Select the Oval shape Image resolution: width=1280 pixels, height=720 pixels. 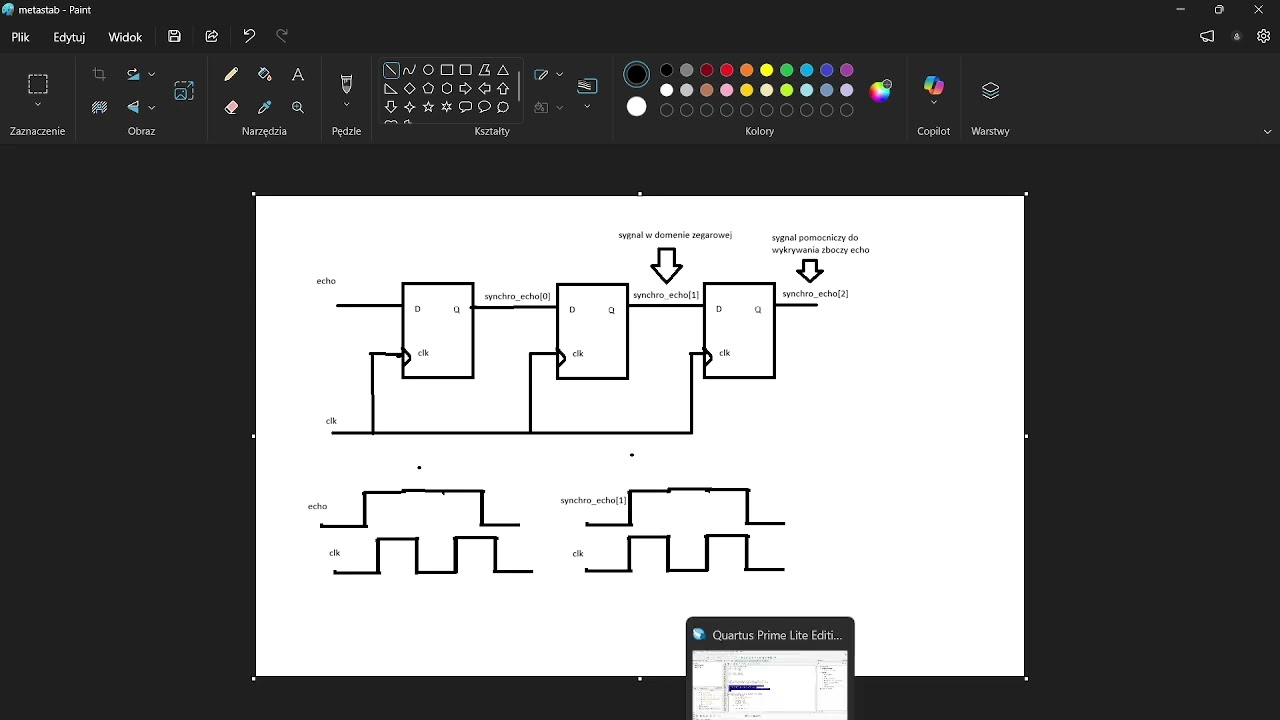(x=429, y=71)
